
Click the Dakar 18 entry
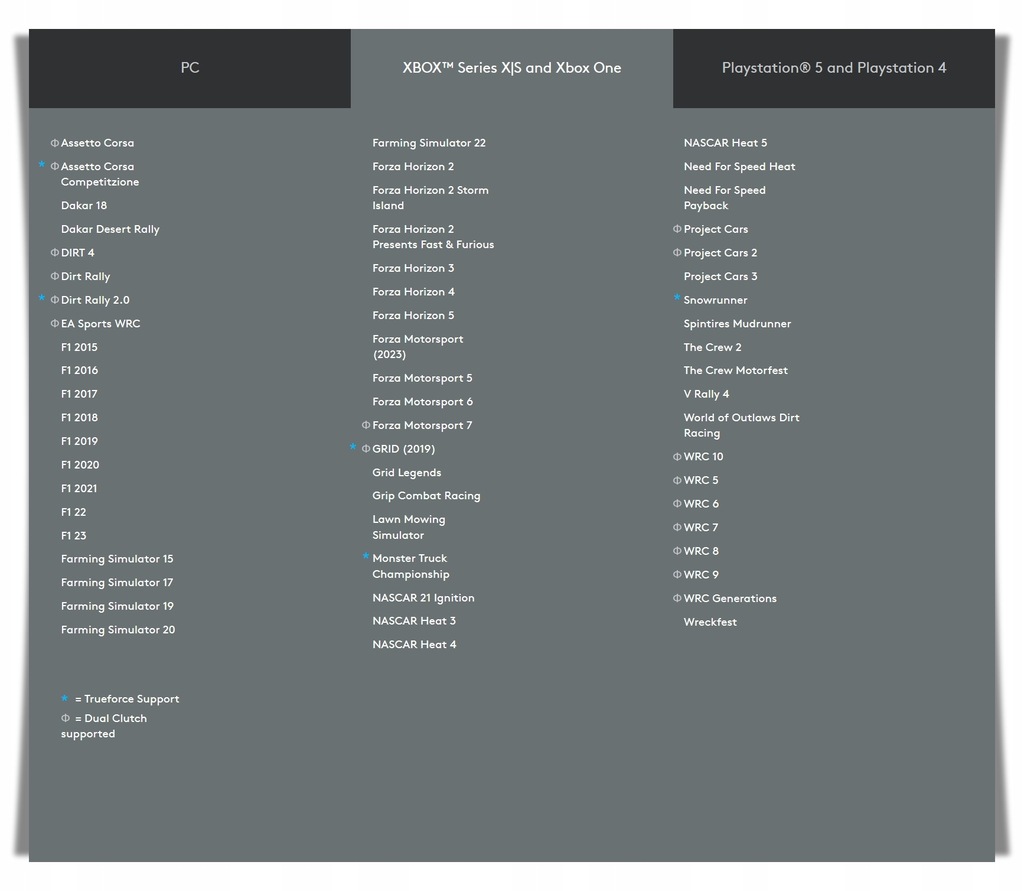point(84,206)
